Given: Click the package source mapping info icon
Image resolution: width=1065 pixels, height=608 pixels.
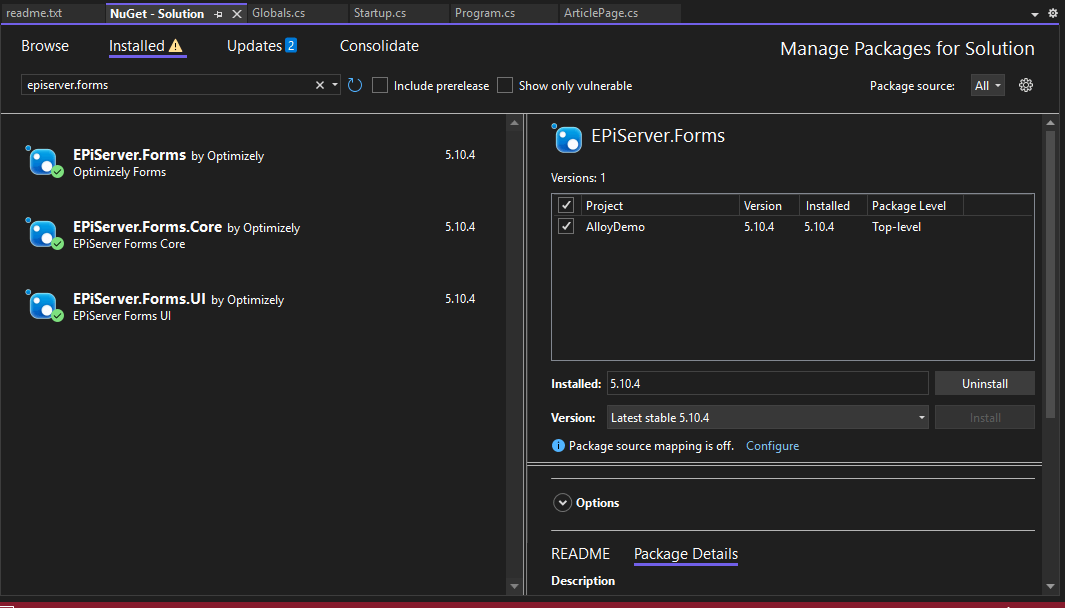Looking at the screenshot, I should (558, 446).
